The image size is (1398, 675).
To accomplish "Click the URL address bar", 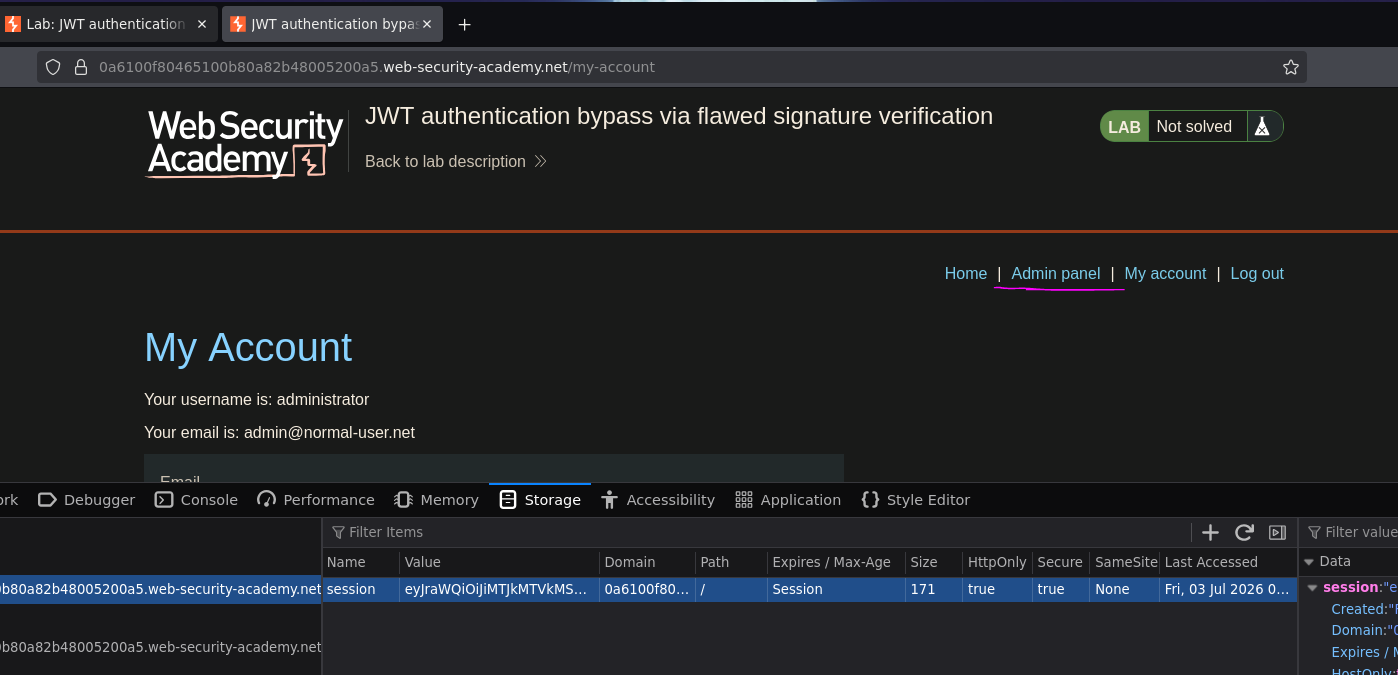I will [672, 67].
